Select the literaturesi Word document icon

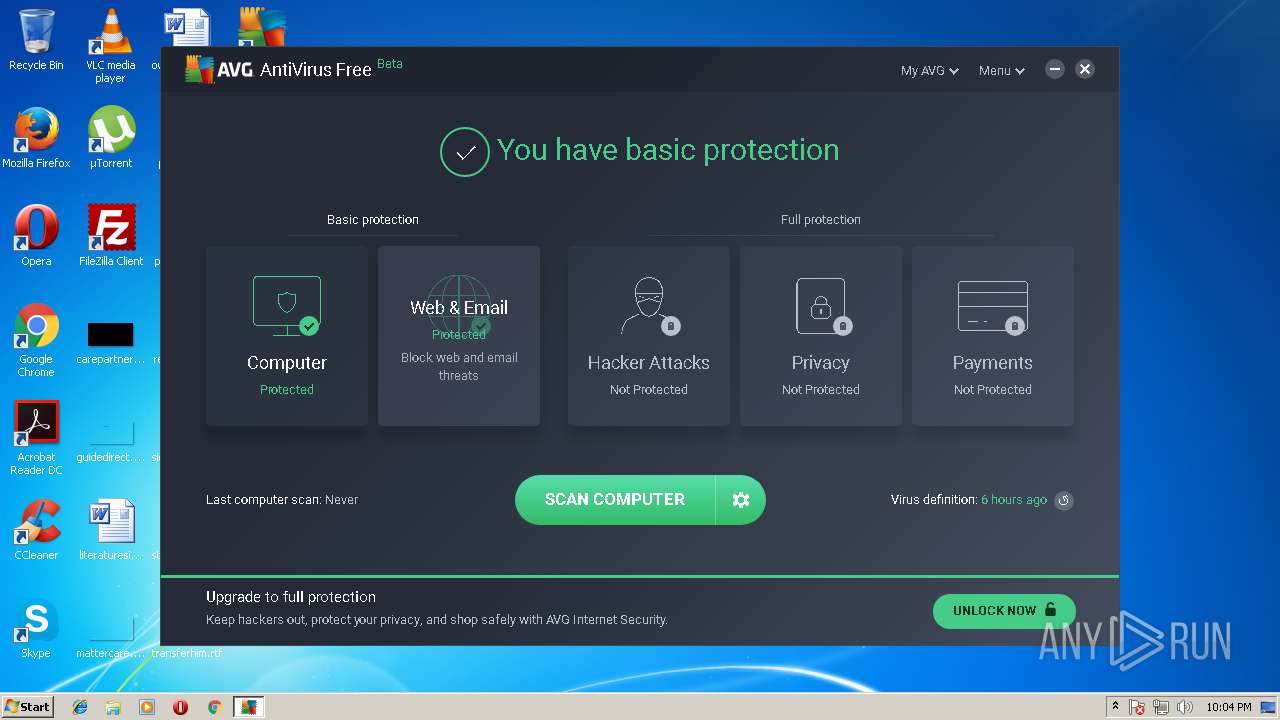point(110,530)
